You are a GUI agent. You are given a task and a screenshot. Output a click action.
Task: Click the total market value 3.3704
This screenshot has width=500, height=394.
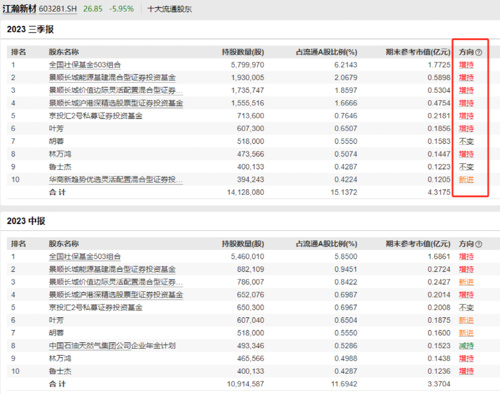(439, 384)
